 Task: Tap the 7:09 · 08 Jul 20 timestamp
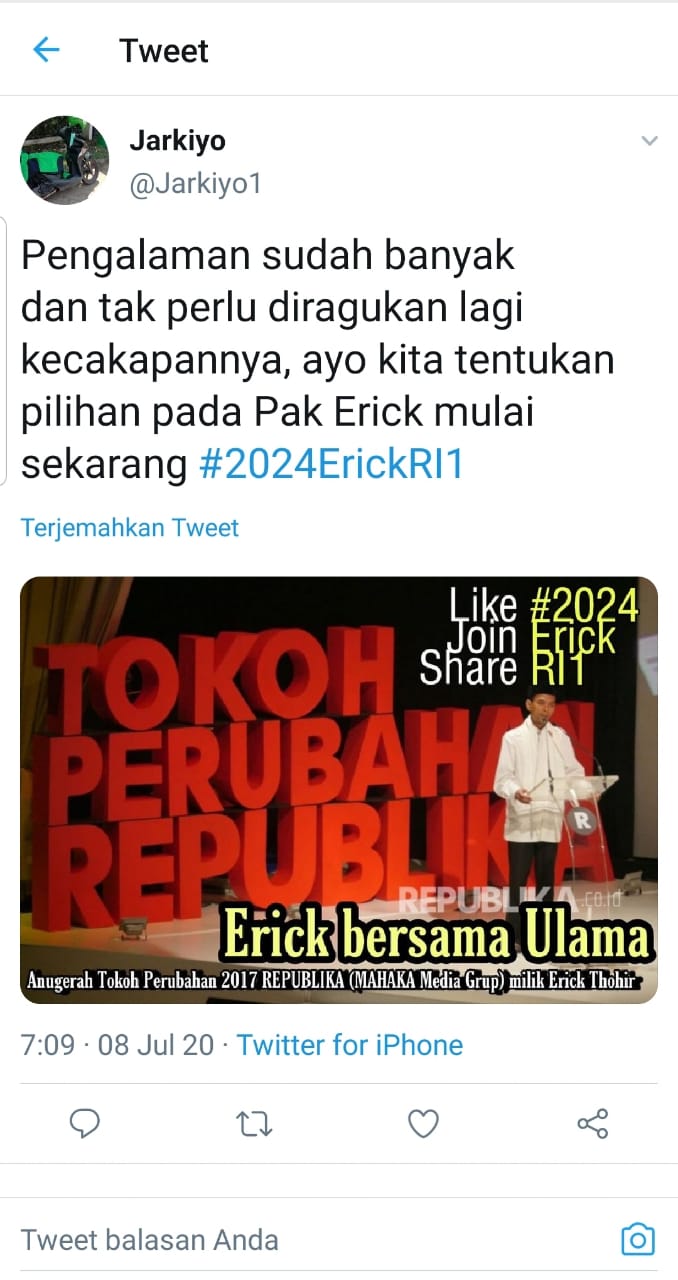[118, 1045]
